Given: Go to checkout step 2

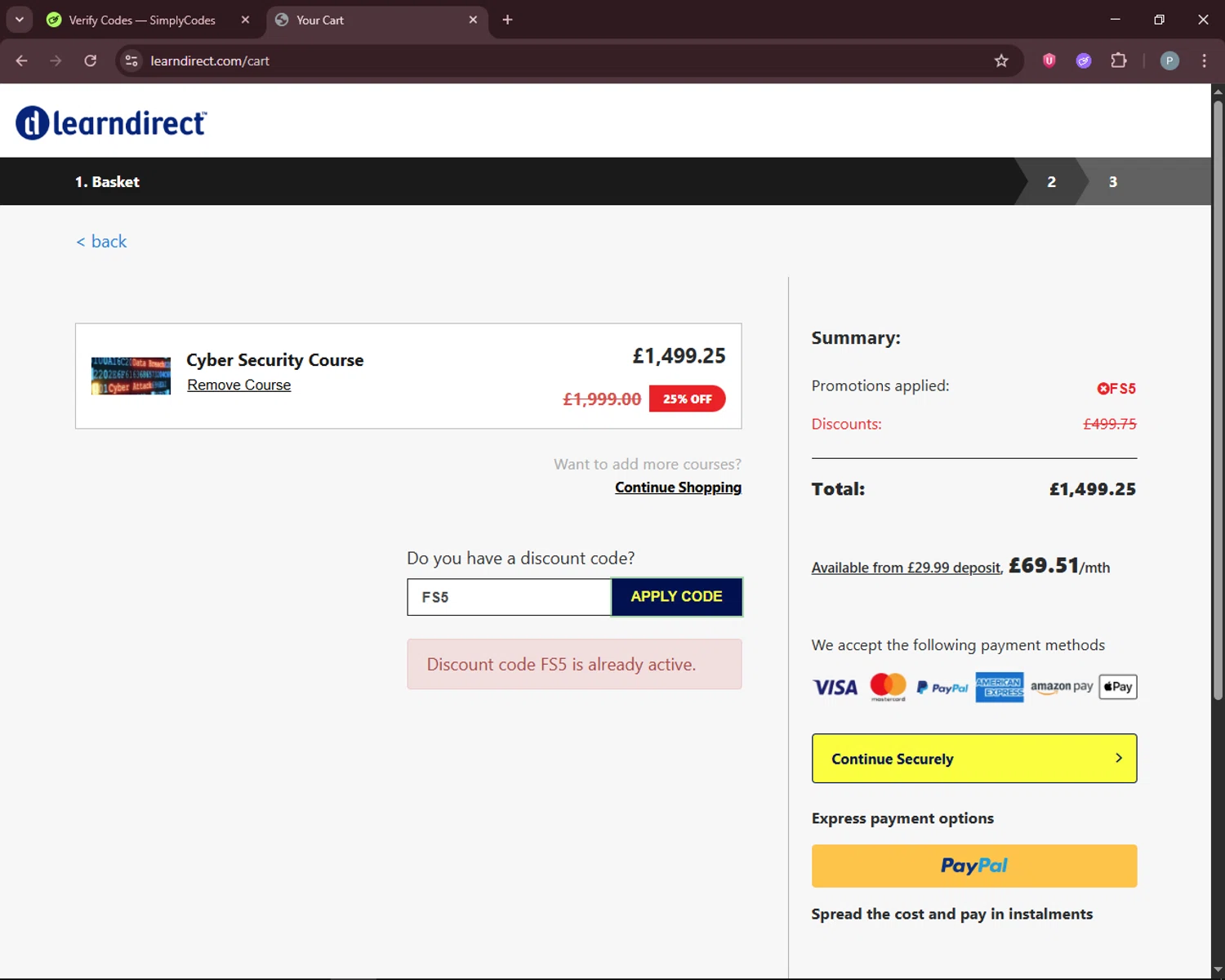Looking at the screenshot, I should (x=1052, y=182).
